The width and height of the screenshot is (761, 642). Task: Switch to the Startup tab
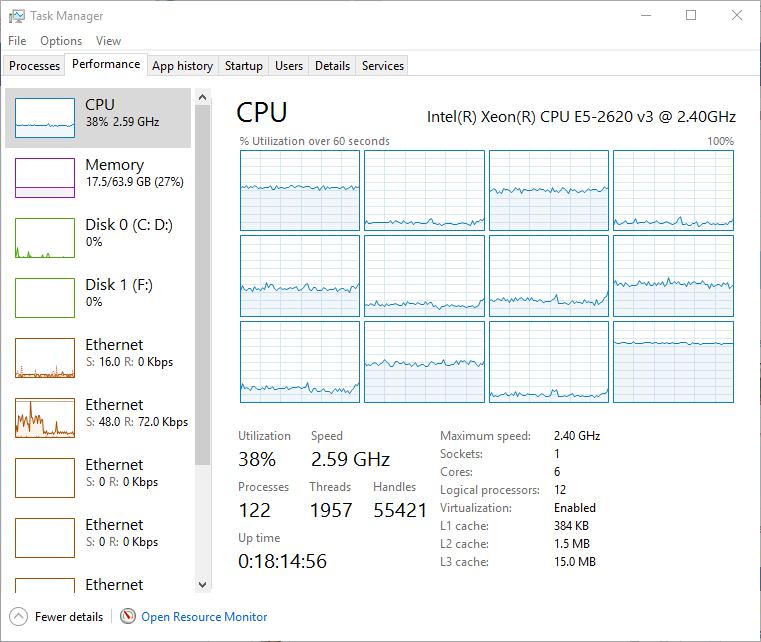pyautogui.click(x=244, y=66)
